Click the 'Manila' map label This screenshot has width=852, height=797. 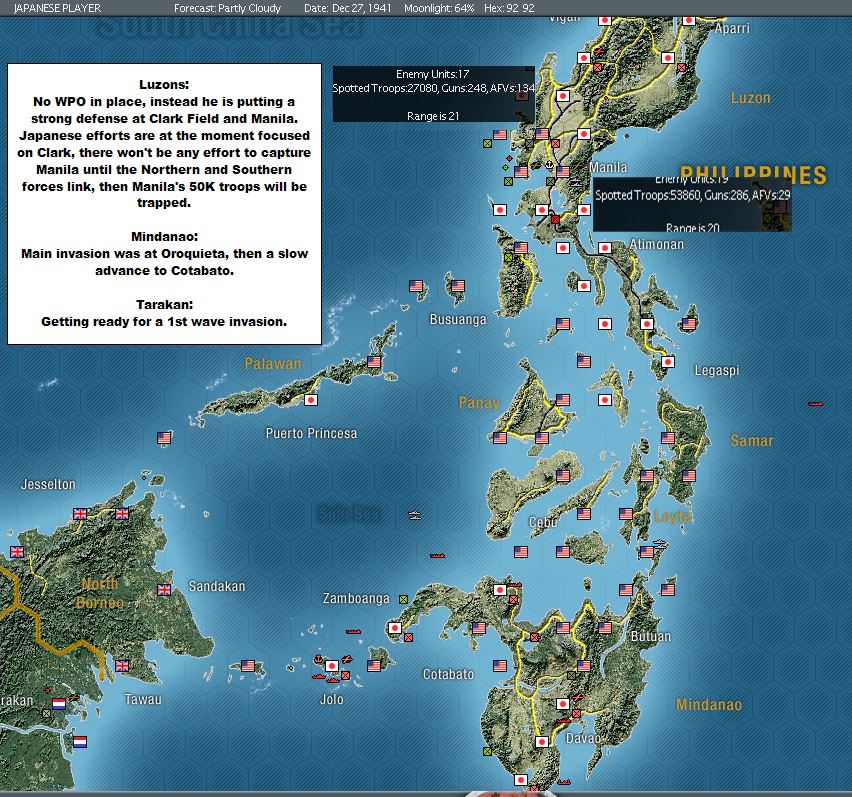[x=608, y=167]
